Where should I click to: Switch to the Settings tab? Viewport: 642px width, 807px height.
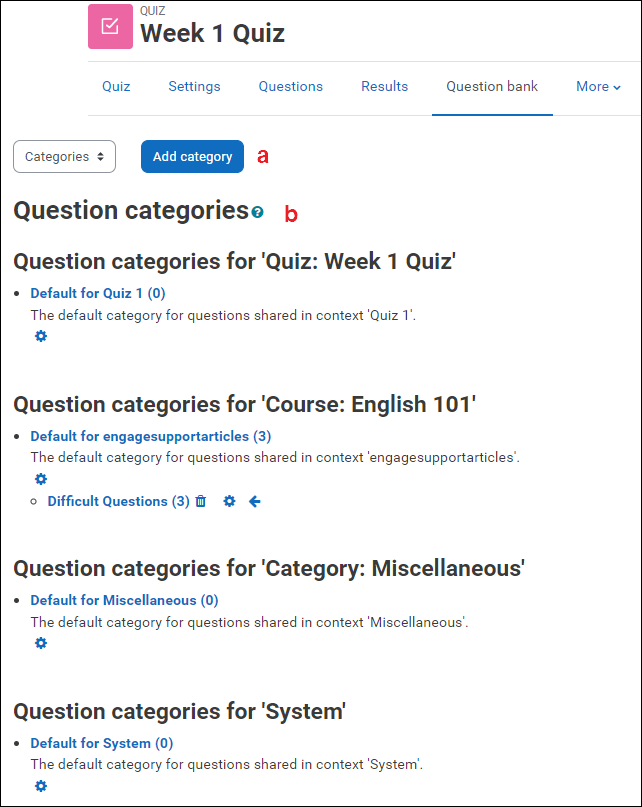[194, 87]
